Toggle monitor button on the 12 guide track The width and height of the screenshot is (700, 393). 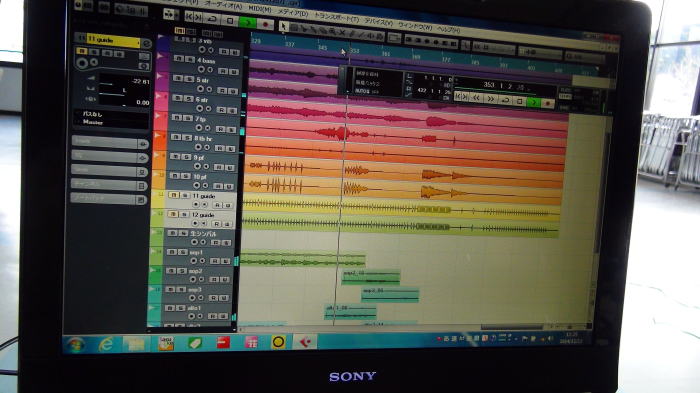point(204,223)
